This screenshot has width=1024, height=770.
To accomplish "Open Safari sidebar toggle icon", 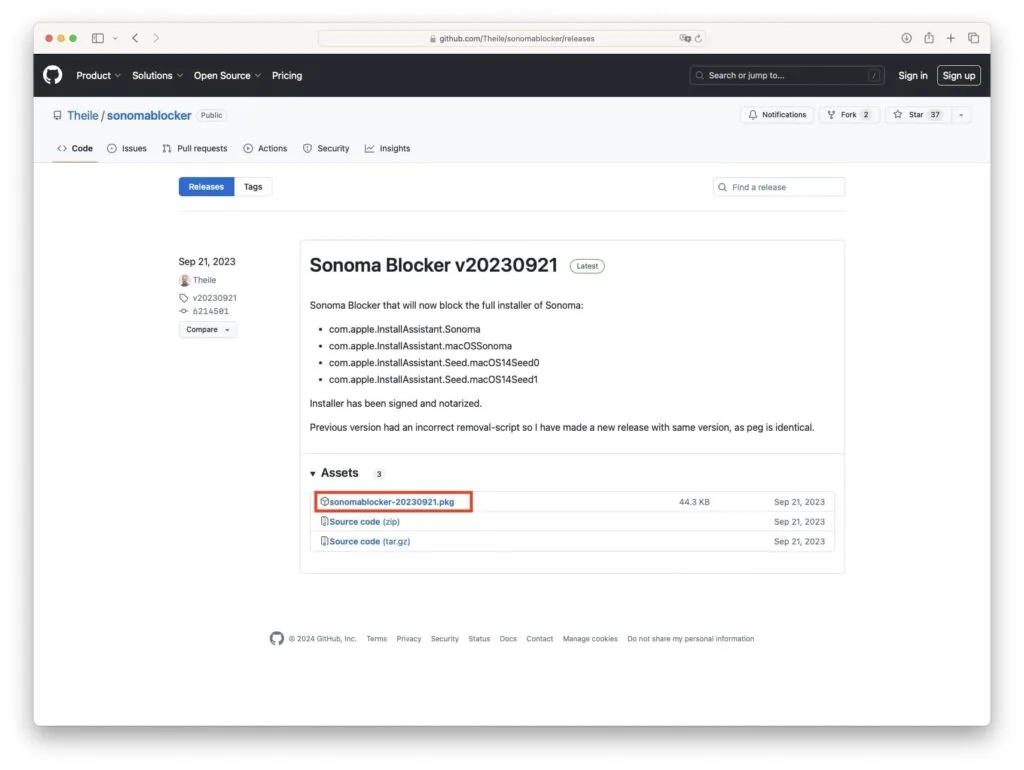I will [x=98, y=38].
